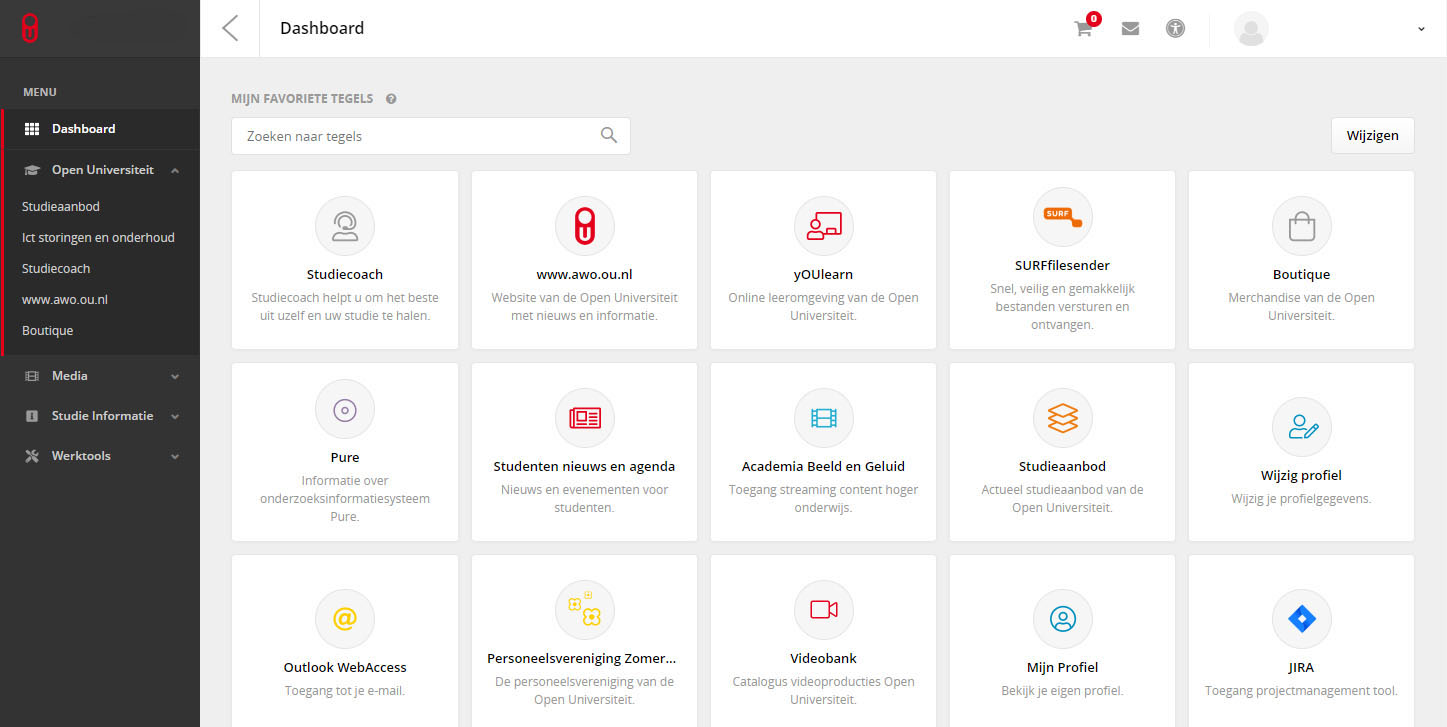Focus the Zoeken naar tegels field

431,136
